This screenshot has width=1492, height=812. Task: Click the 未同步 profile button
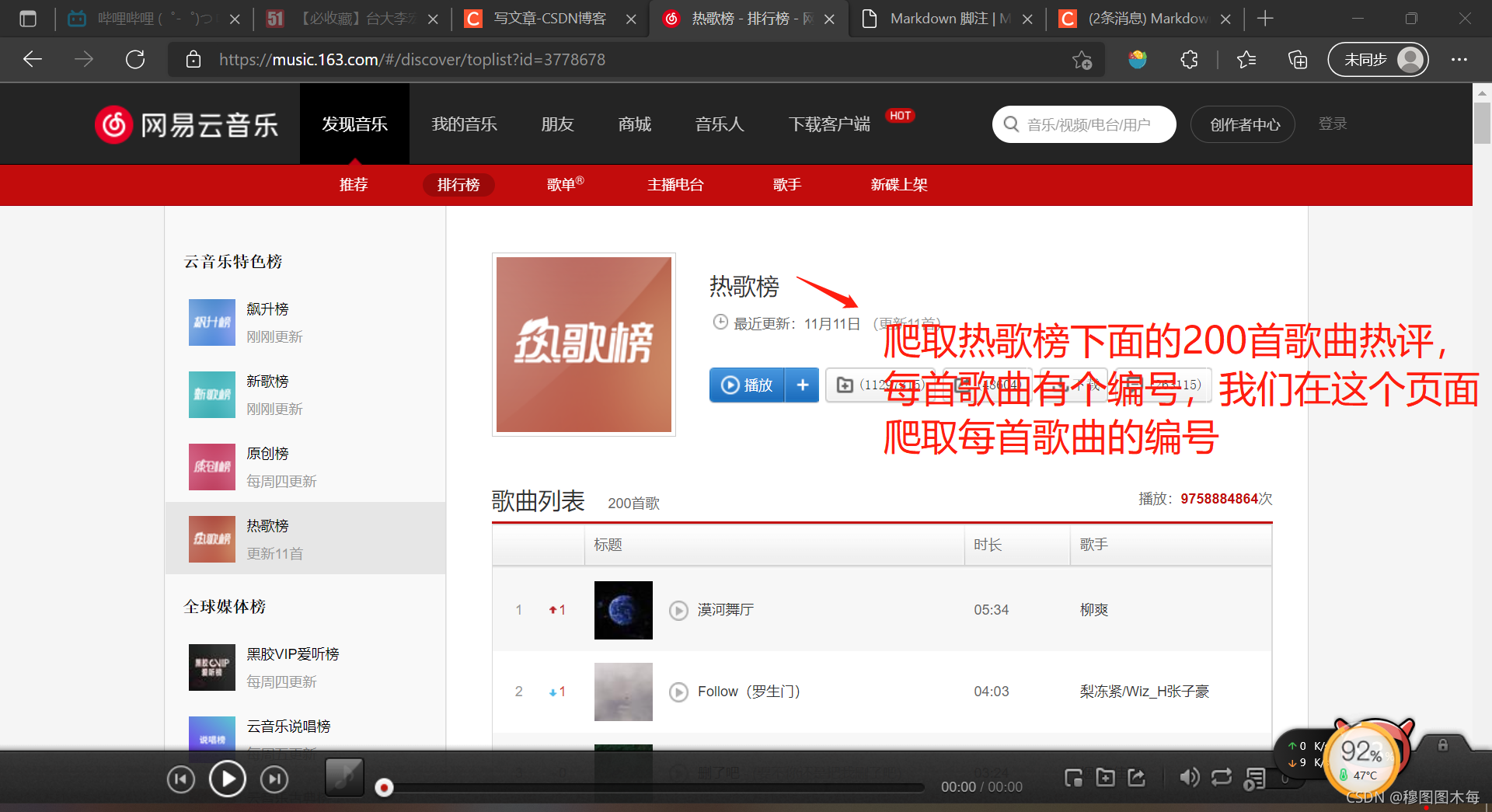[1378, 60]
